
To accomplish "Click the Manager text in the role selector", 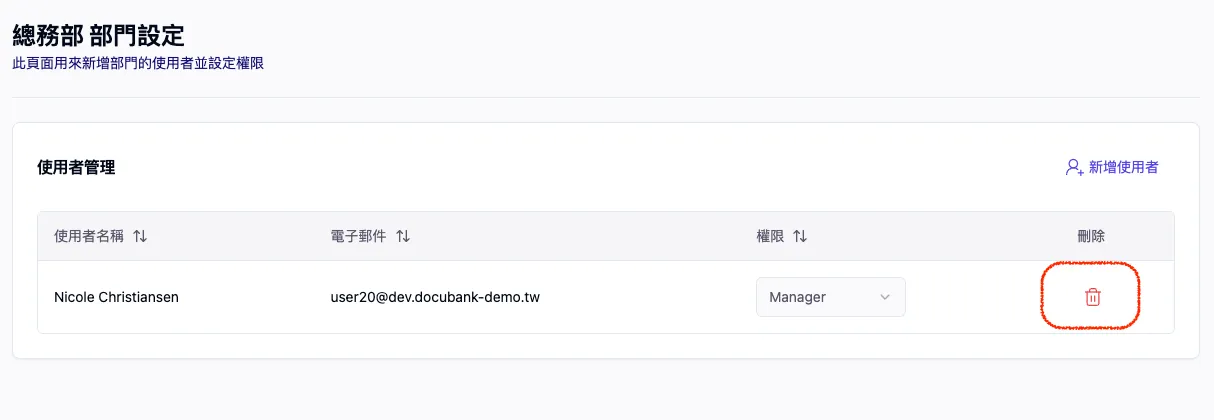I will point(797,297).
